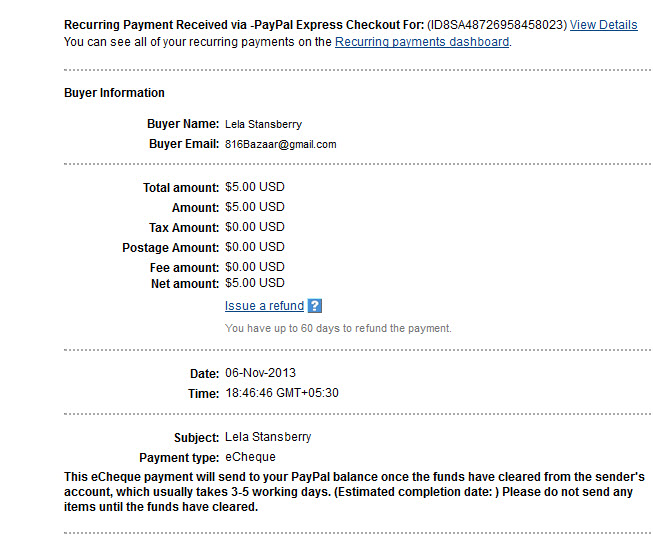Click the bold eCheque payment notice paragraph
Viewport: 653px width, 548px height.
354,492
